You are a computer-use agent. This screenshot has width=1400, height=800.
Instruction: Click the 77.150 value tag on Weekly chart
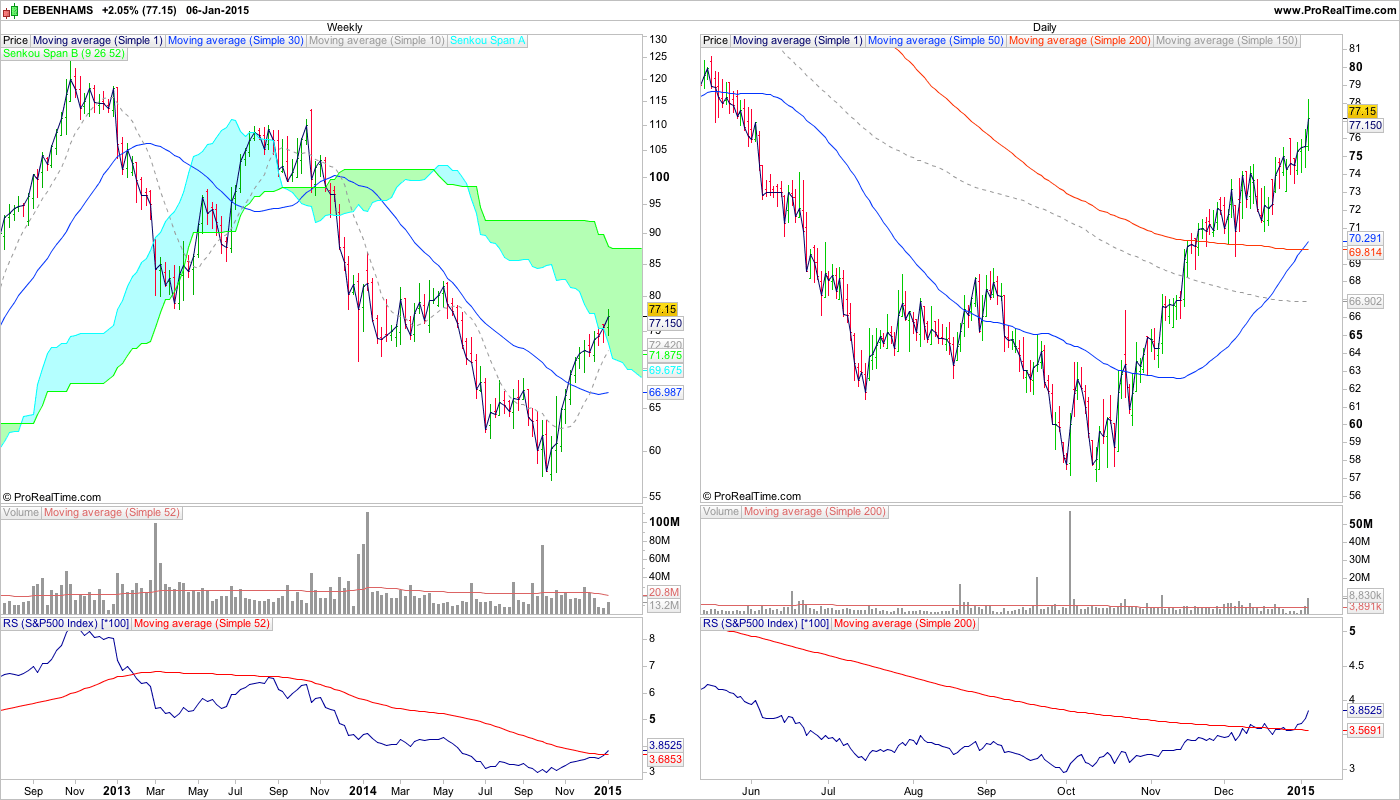point(665,324)
